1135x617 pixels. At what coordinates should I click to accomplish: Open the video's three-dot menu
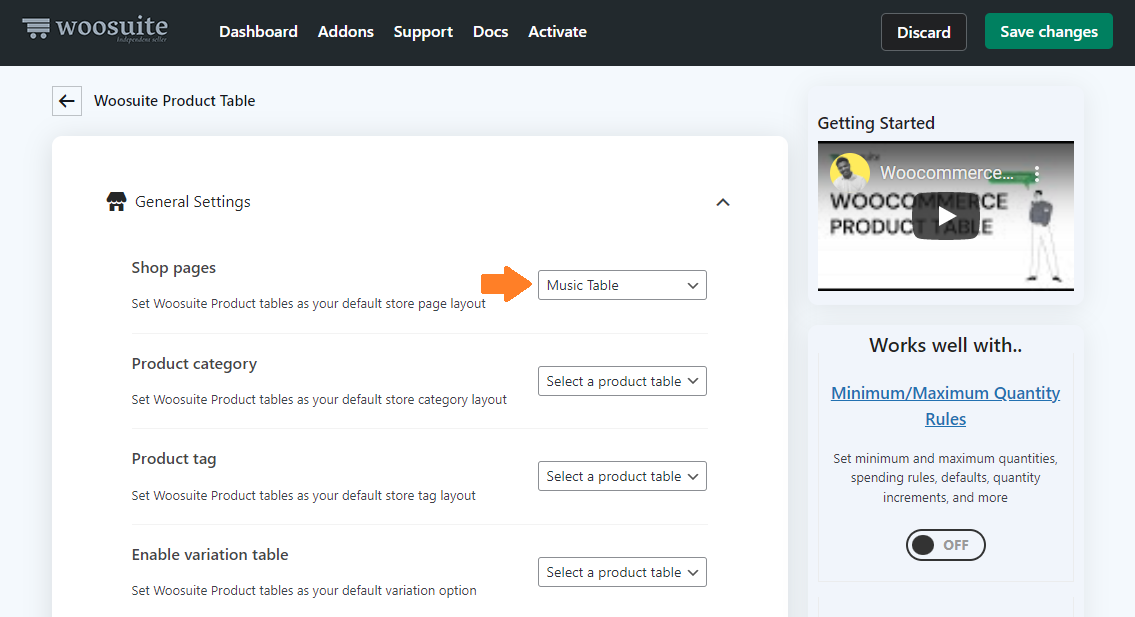1037,173
